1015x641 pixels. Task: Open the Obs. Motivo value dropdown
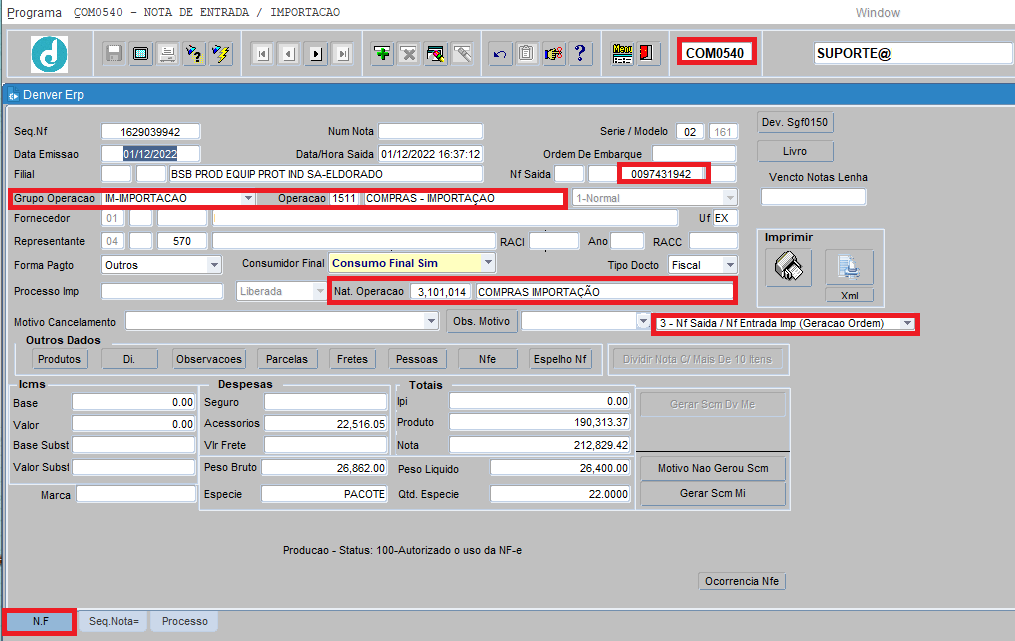(642, 321)
